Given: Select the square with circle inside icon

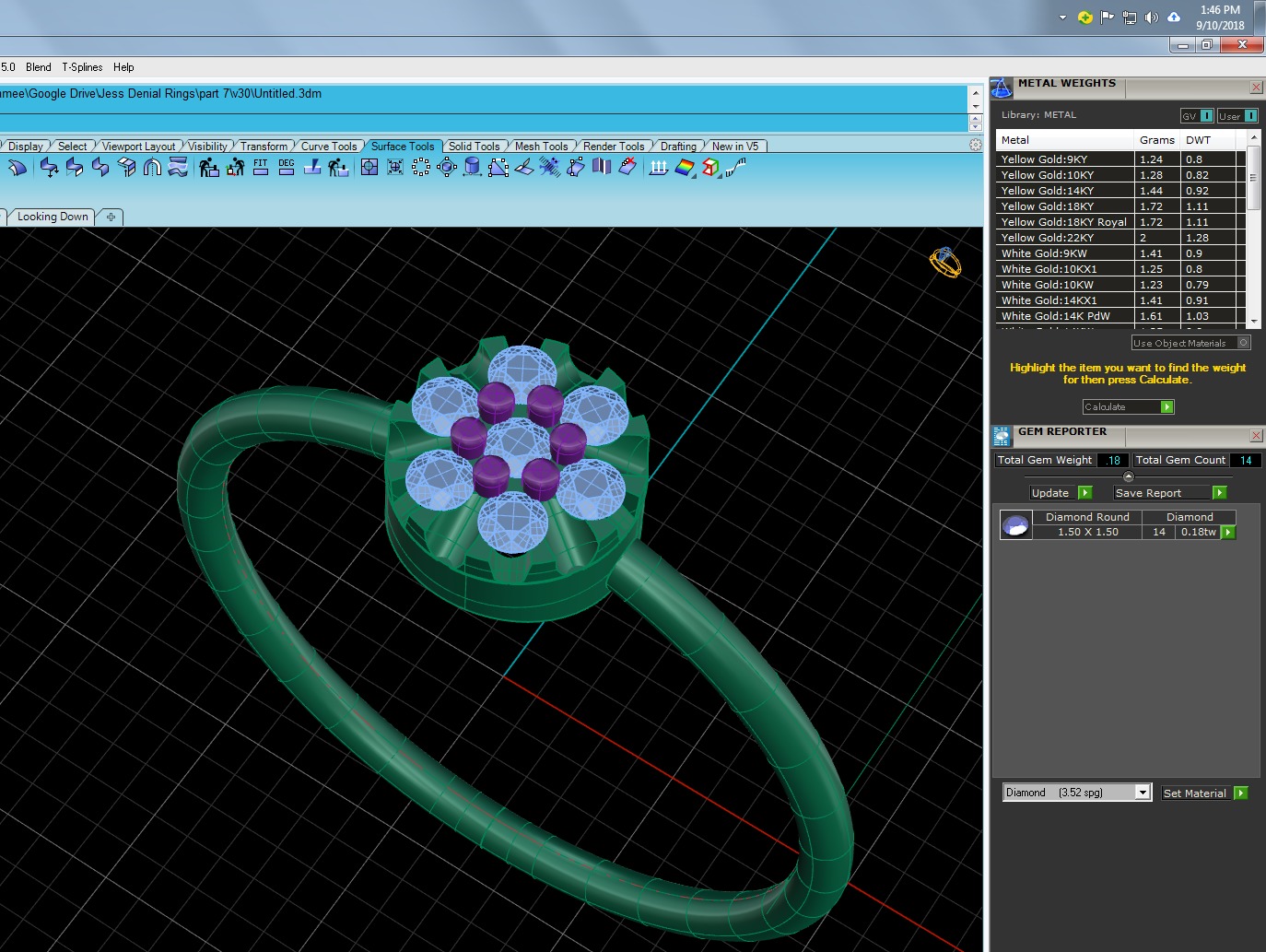Looking at the screenshot, I should 369,167.
